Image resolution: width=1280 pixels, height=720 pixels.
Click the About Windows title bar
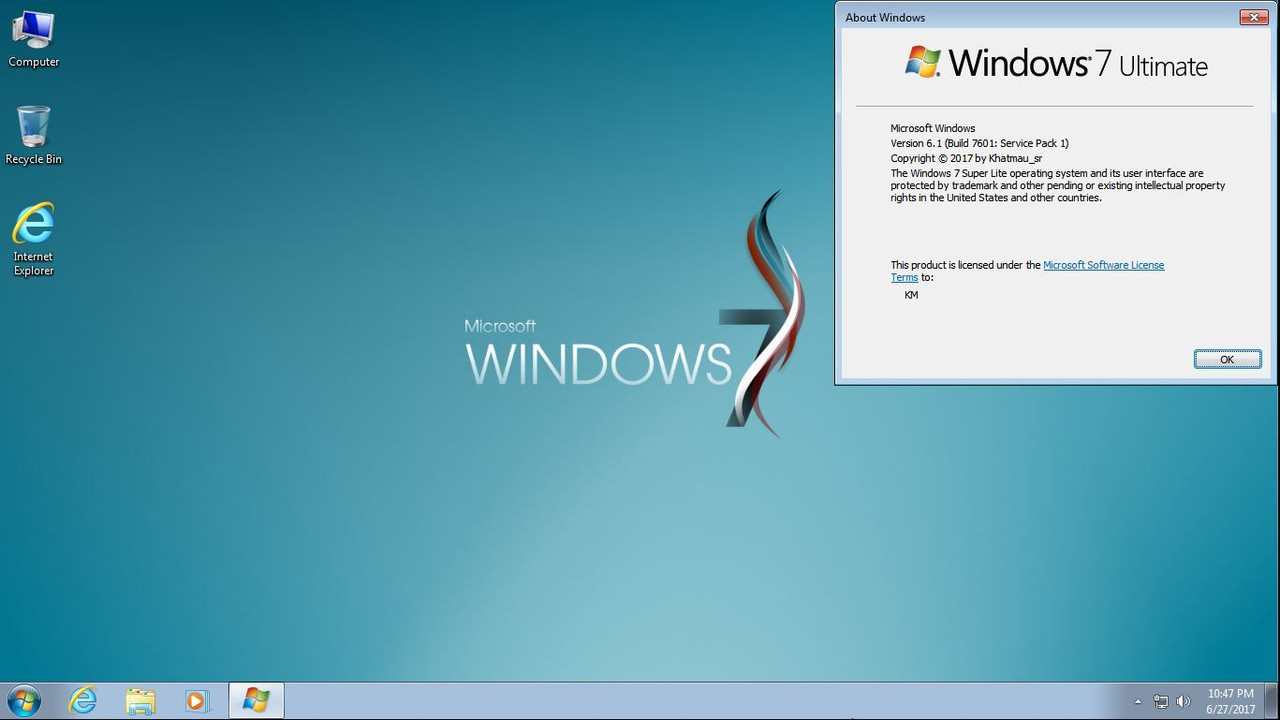tap(1040, 17)
